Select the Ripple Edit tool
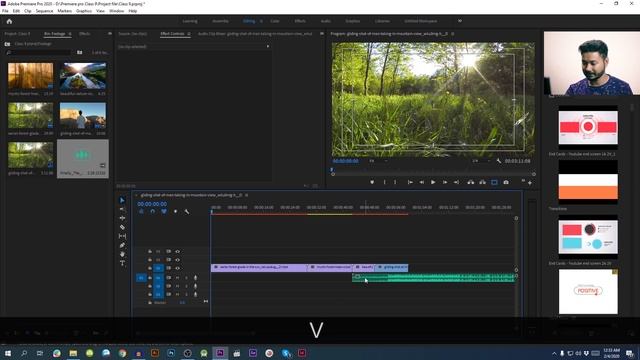 tap(122, 218)
